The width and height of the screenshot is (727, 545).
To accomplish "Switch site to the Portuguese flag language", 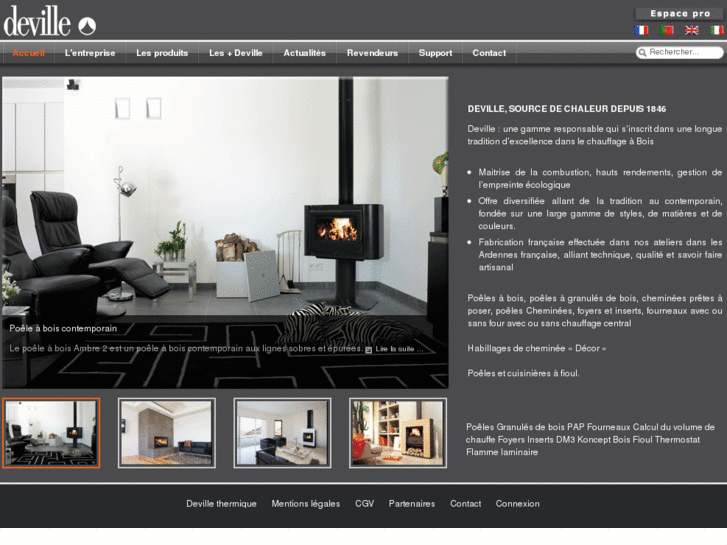I will 667,30.
